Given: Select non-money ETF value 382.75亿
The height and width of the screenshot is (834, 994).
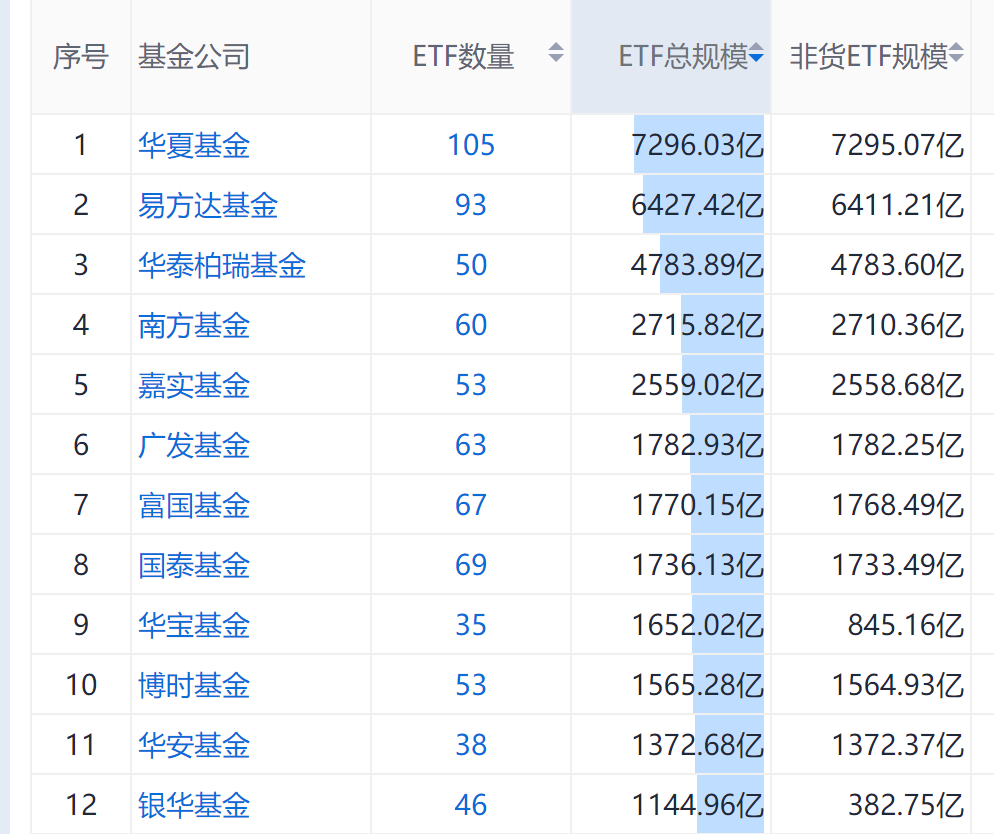Looking at the screenshot, I should click(906, 805).
